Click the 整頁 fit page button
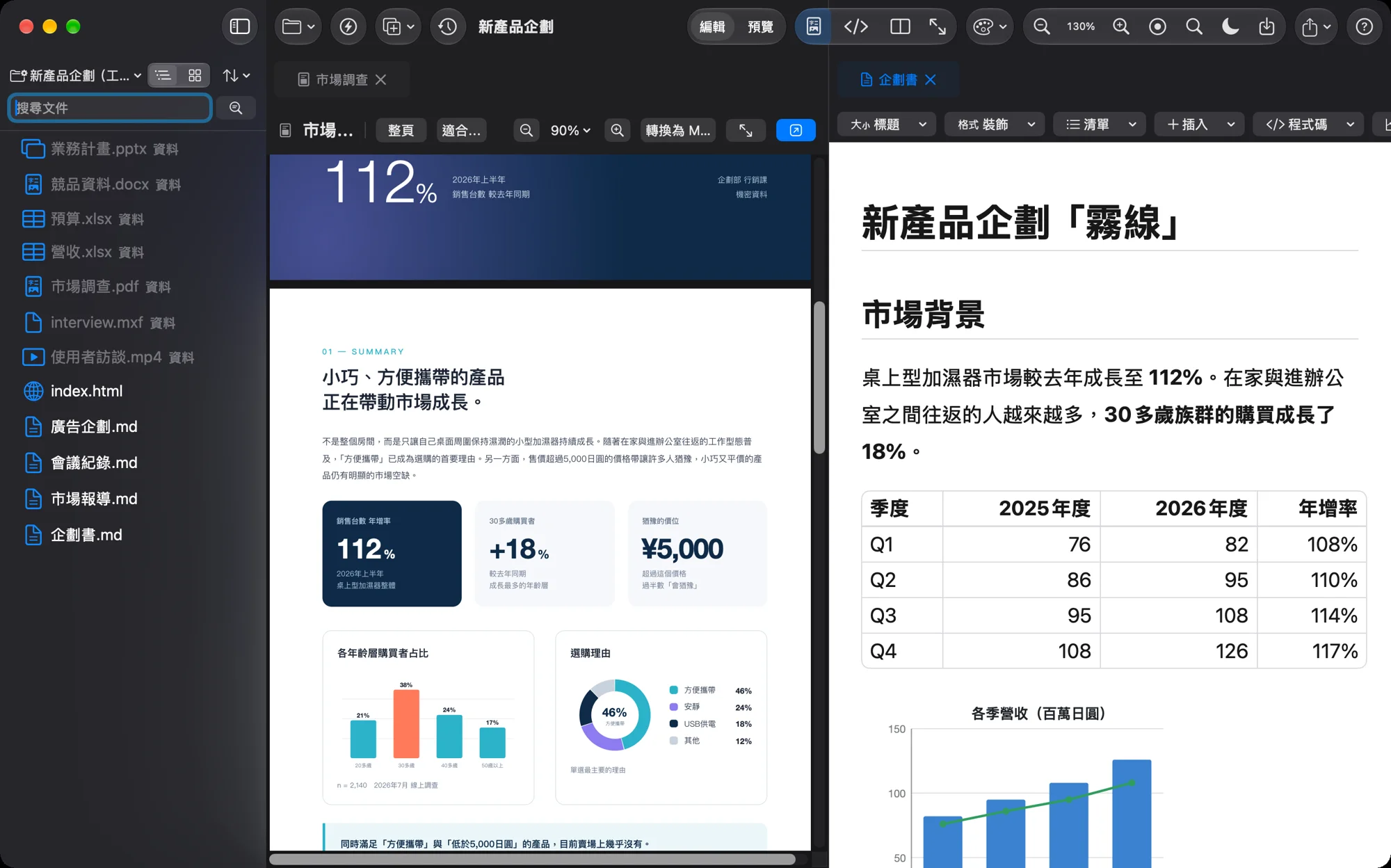This screenshot has height=868, width=1391. click(x=401, y=130)
